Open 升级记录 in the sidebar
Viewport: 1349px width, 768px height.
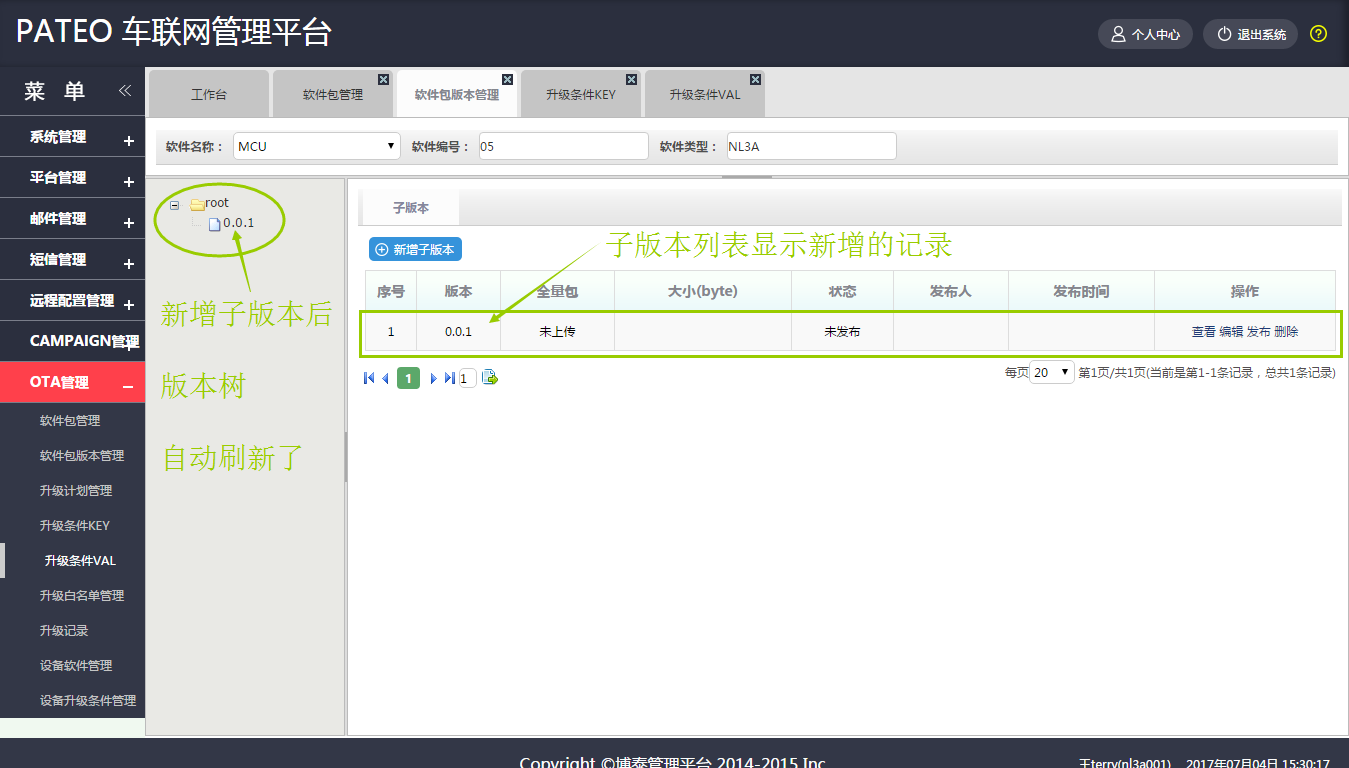pyautogui.click(x=64, y=631)
